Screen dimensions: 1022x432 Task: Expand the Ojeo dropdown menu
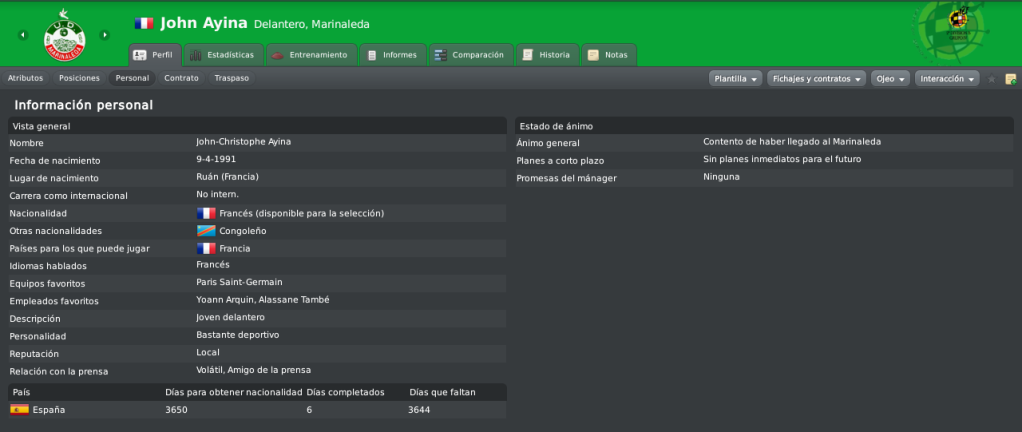point(890,78)
